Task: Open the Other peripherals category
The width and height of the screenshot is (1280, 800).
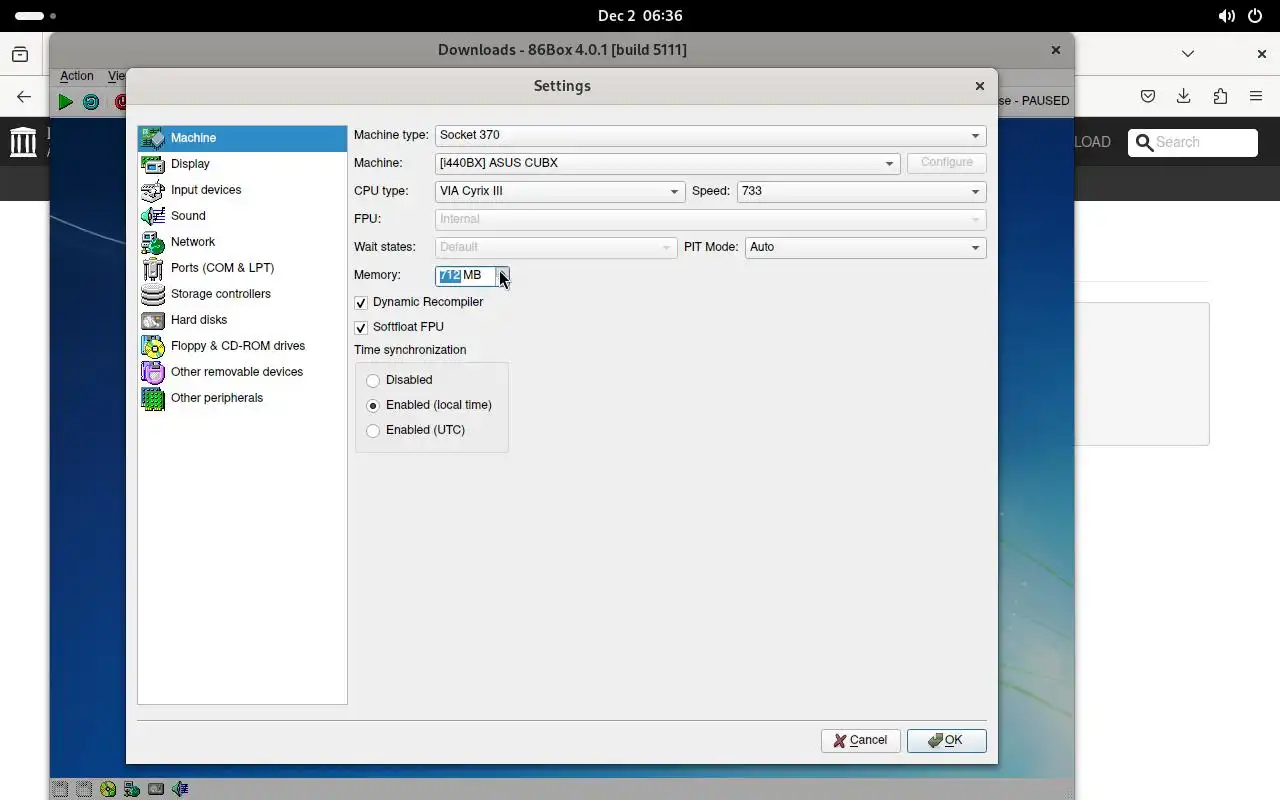Action: point(242,398)
